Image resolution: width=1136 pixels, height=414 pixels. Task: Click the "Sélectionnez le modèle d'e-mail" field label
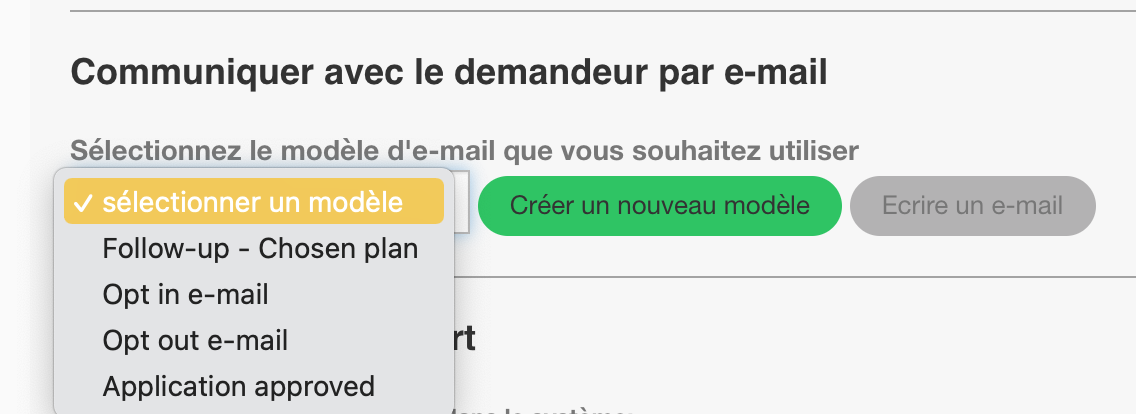coord(464,151)
